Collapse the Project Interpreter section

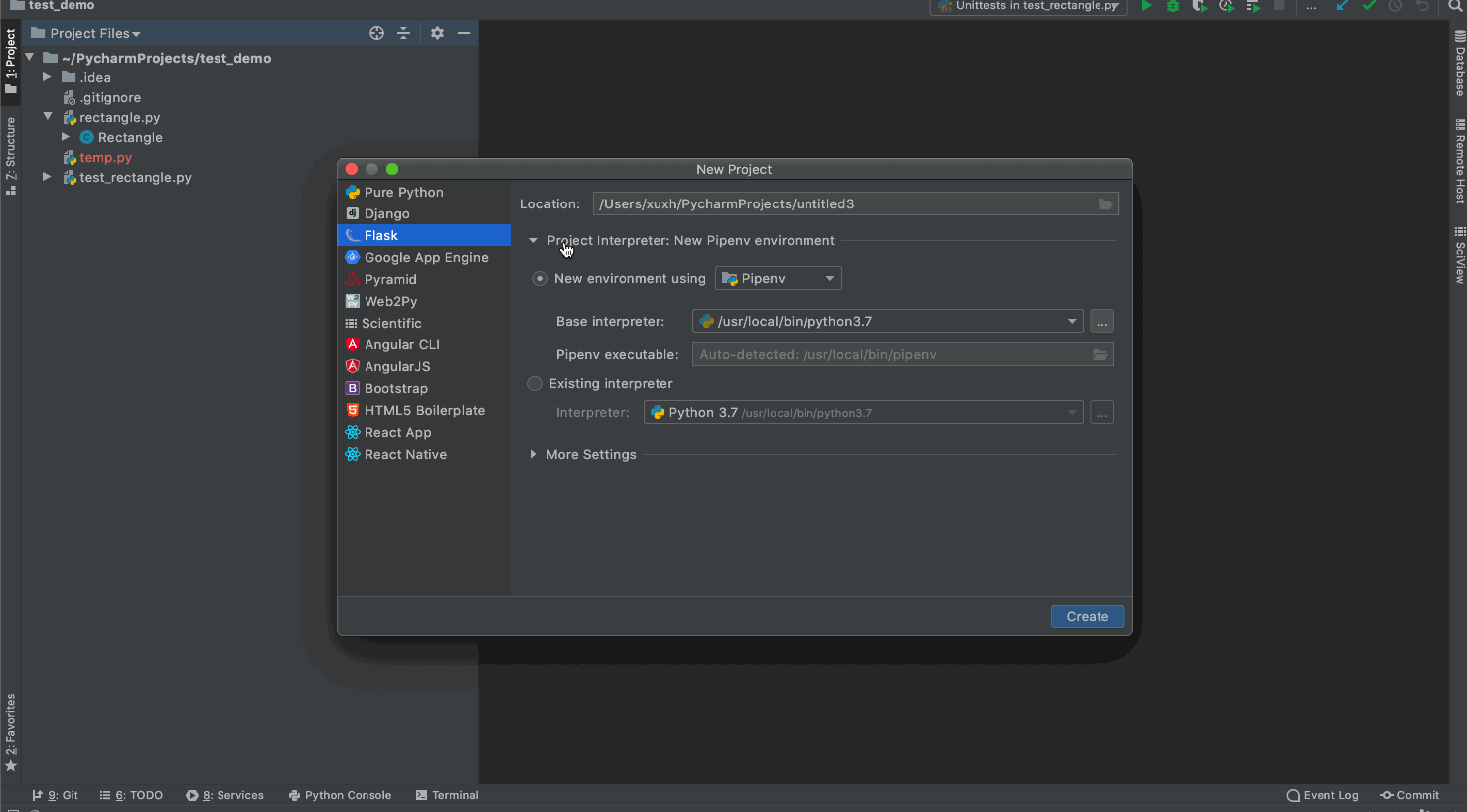pyautogui.click(x=533, y=240)
